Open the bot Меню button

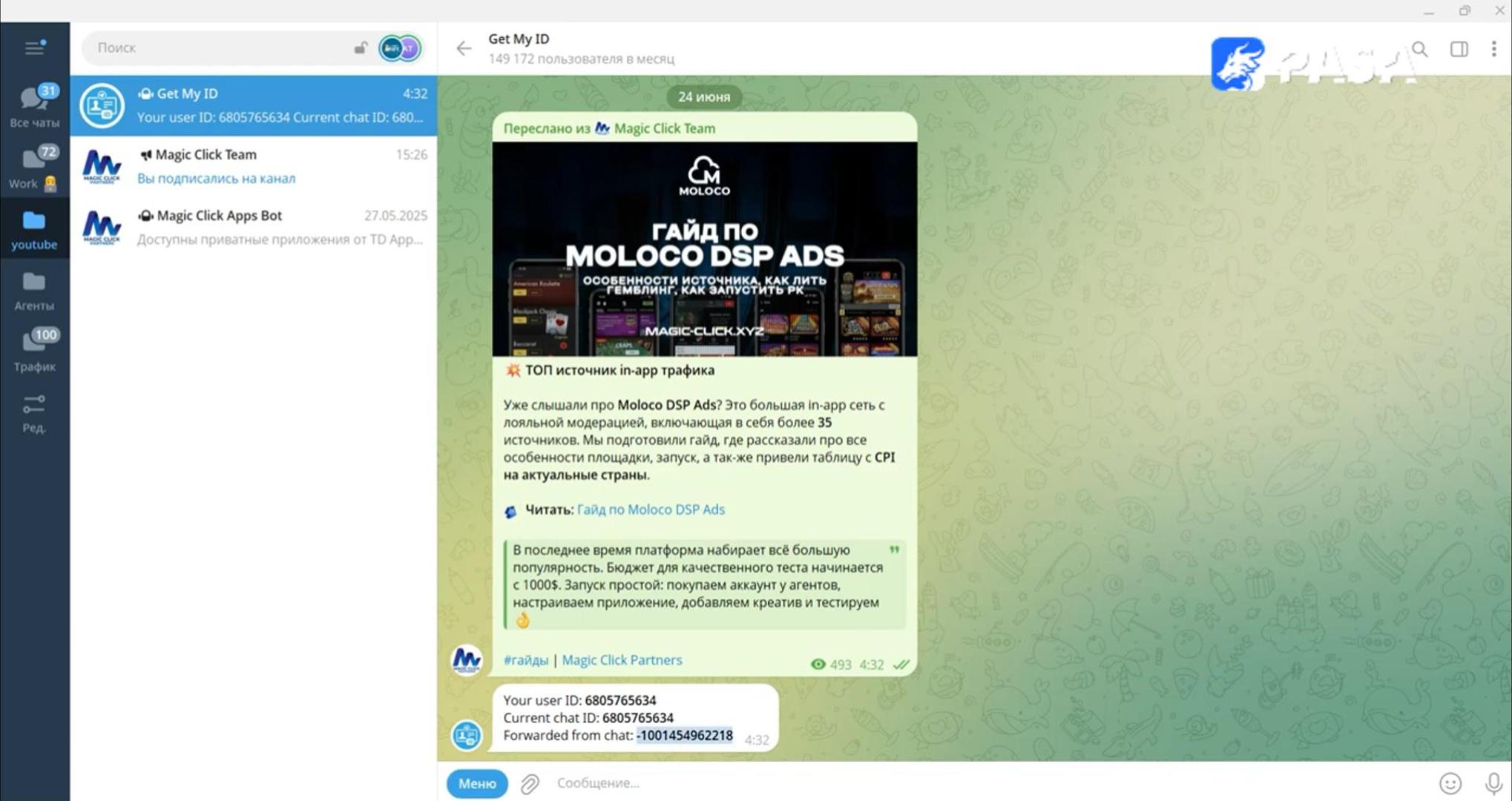477,783
